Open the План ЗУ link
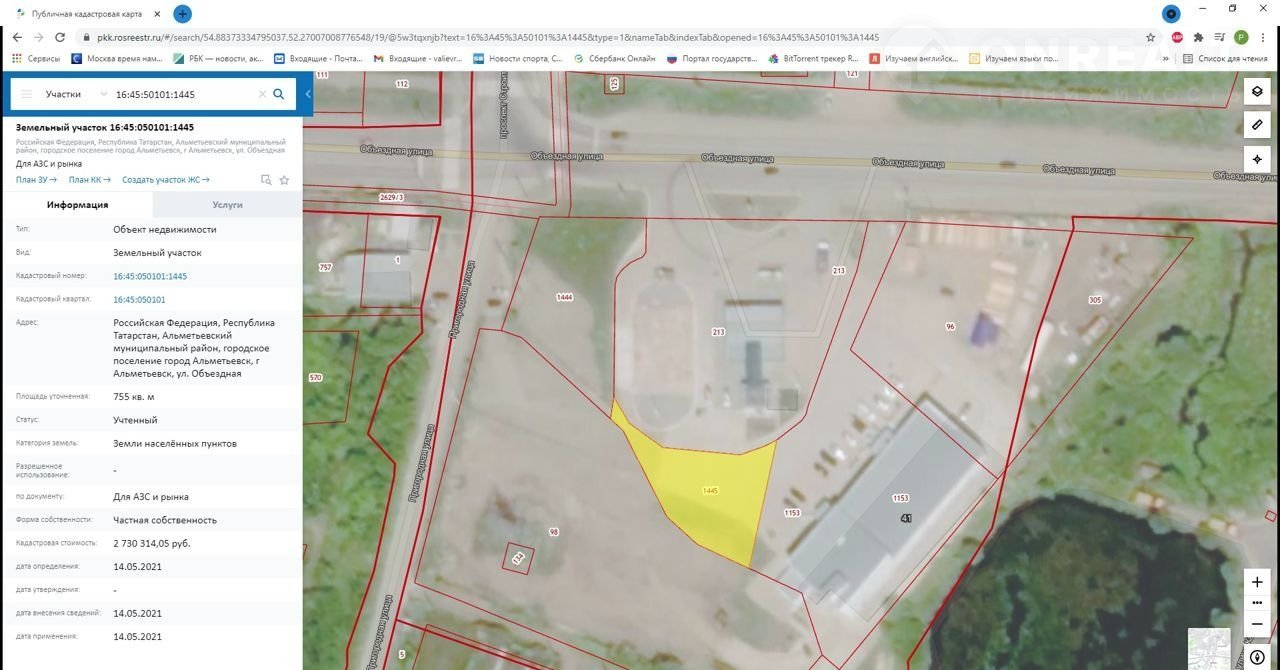 coord(36,180)
